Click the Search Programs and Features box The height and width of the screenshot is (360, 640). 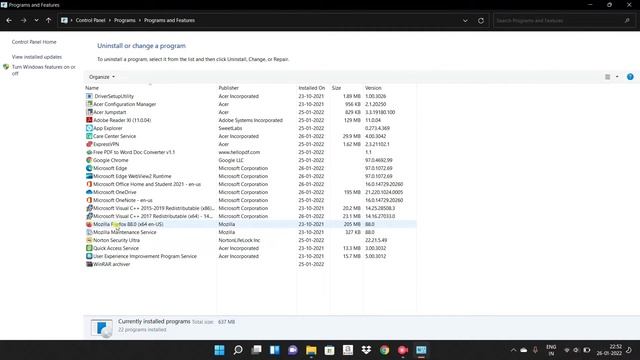coord(563,20)
